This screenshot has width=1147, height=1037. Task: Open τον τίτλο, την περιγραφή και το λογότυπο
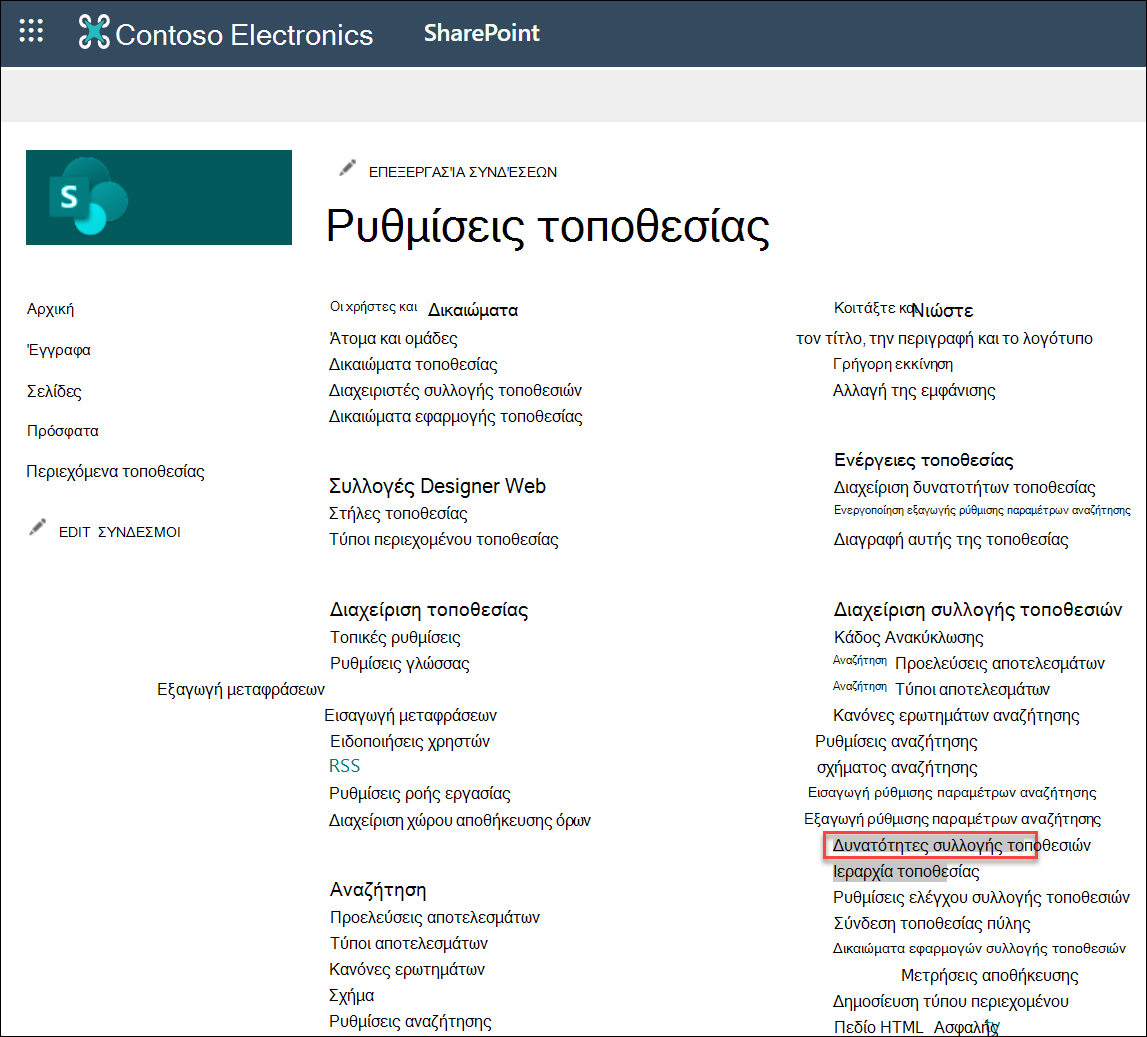point(944,339)
